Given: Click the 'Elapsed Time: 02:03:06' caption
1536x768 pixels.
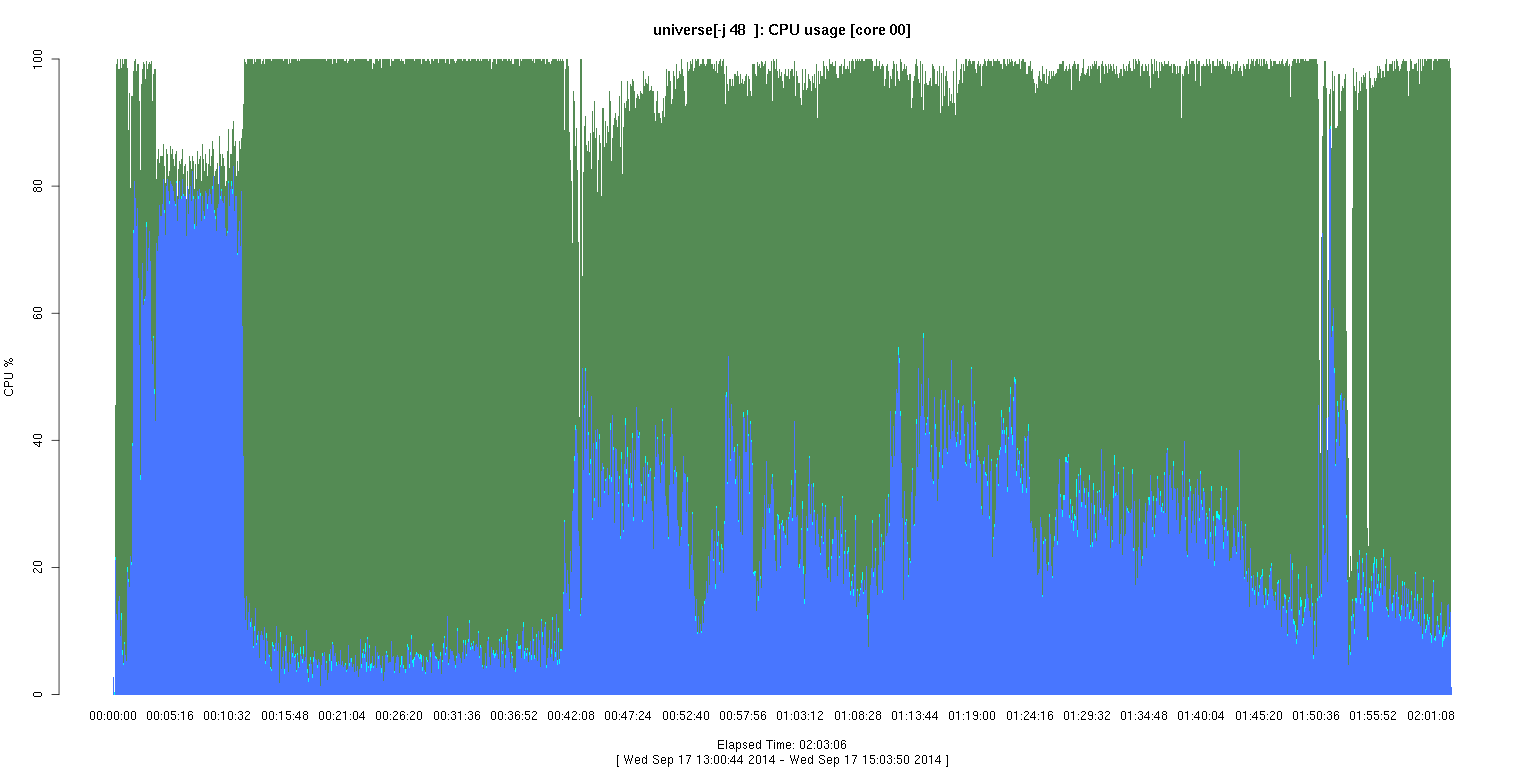Looking at the screenshot, I should pyautogui.click(x=782, y=745).
